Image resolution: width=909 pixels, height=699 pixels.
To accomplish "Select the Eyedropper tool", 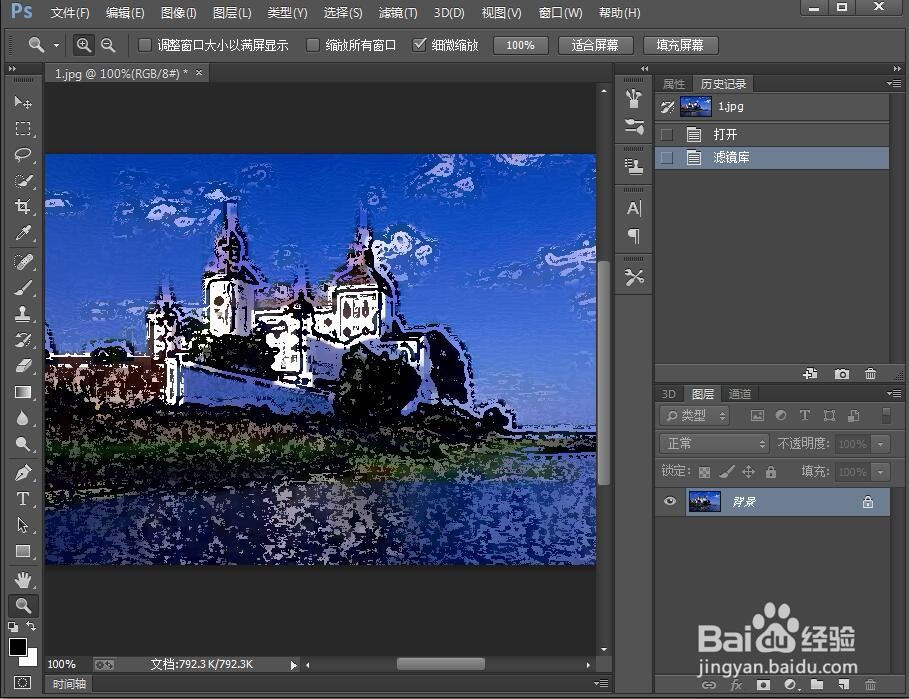I will 23,232.
